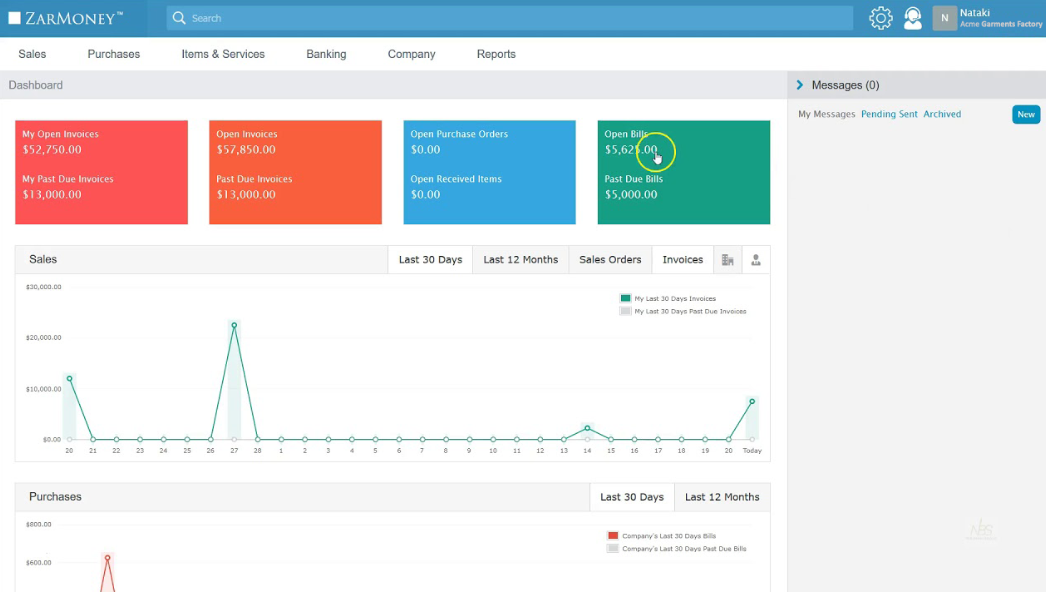Expand the Items & Services menu
The height and width of the screenshot is (592, 1046).
tap(223, 54)
